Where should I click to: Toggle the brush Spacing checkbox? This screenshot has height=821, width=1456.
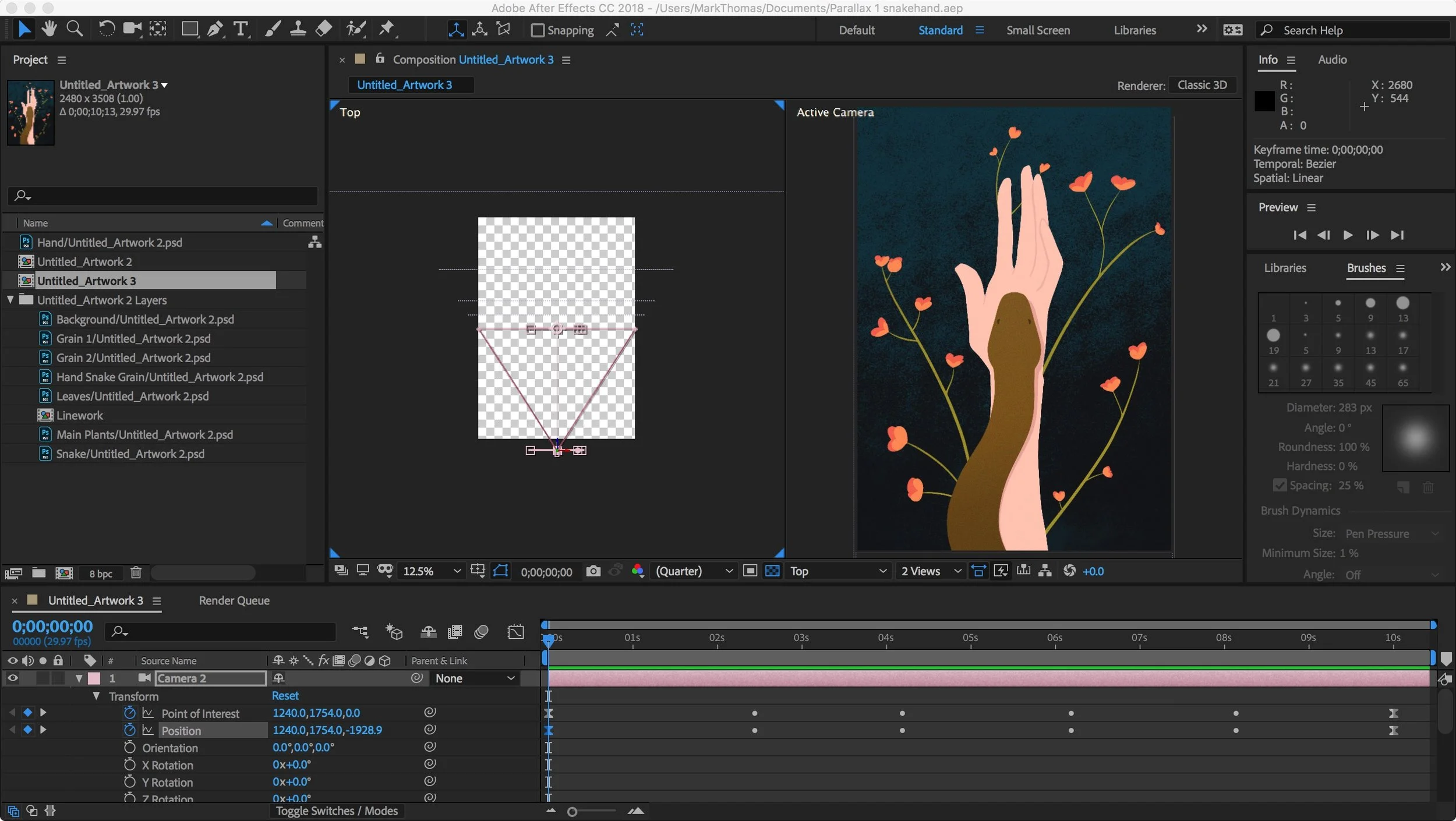click(x=1280, y=486)
